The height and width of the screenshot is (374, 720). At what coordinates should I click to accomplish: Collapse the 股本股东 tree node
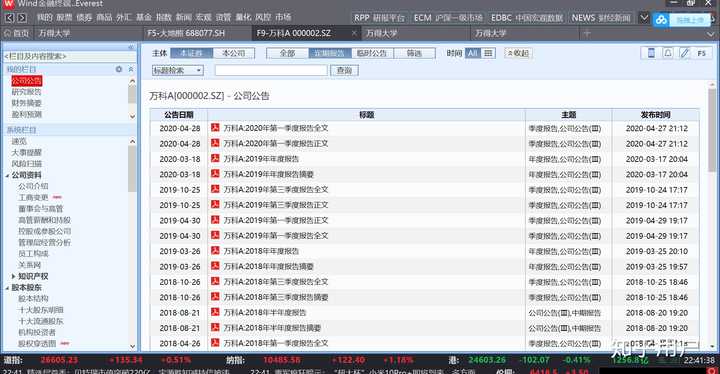[7, 288]
